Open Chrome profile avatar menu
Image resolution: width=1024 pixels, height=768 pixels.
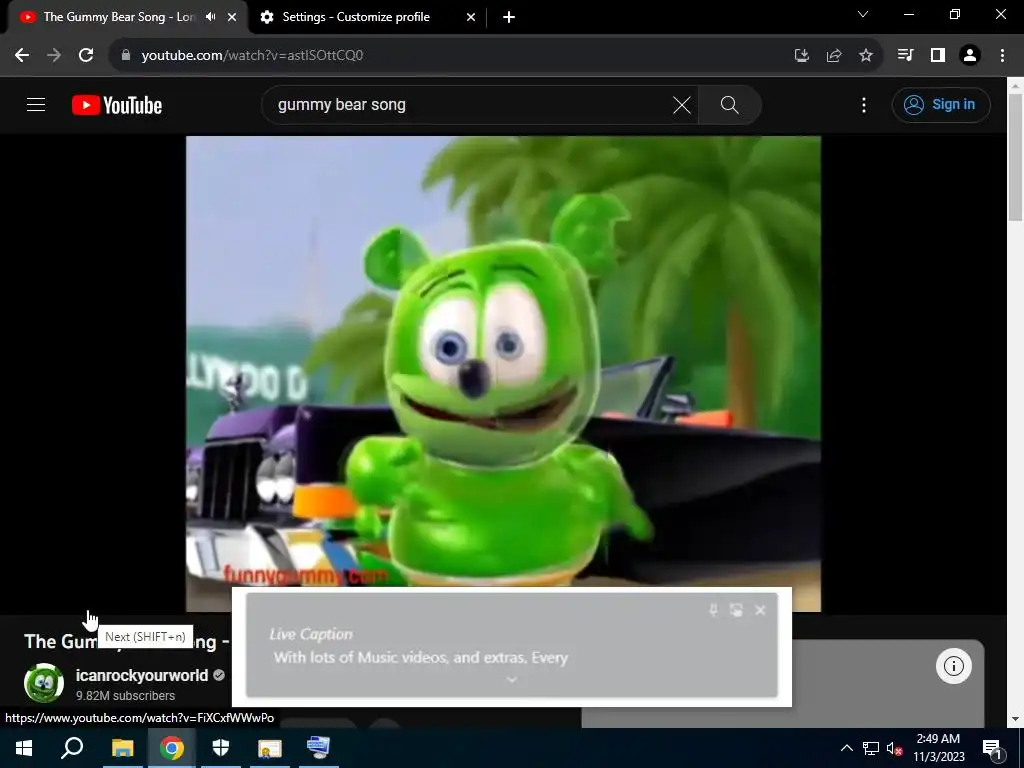970,56
